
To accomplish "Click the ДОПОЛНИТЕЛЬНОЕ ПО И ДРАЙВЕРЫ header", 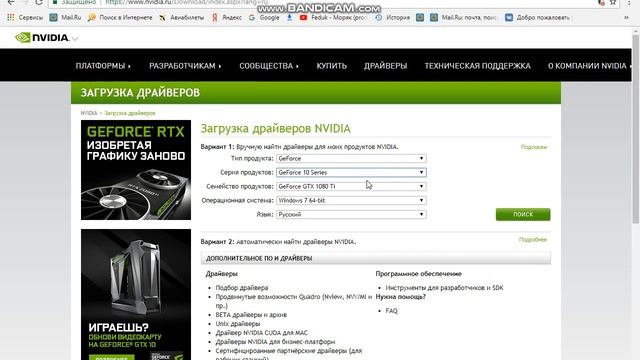I will click(x=376, y=258).
